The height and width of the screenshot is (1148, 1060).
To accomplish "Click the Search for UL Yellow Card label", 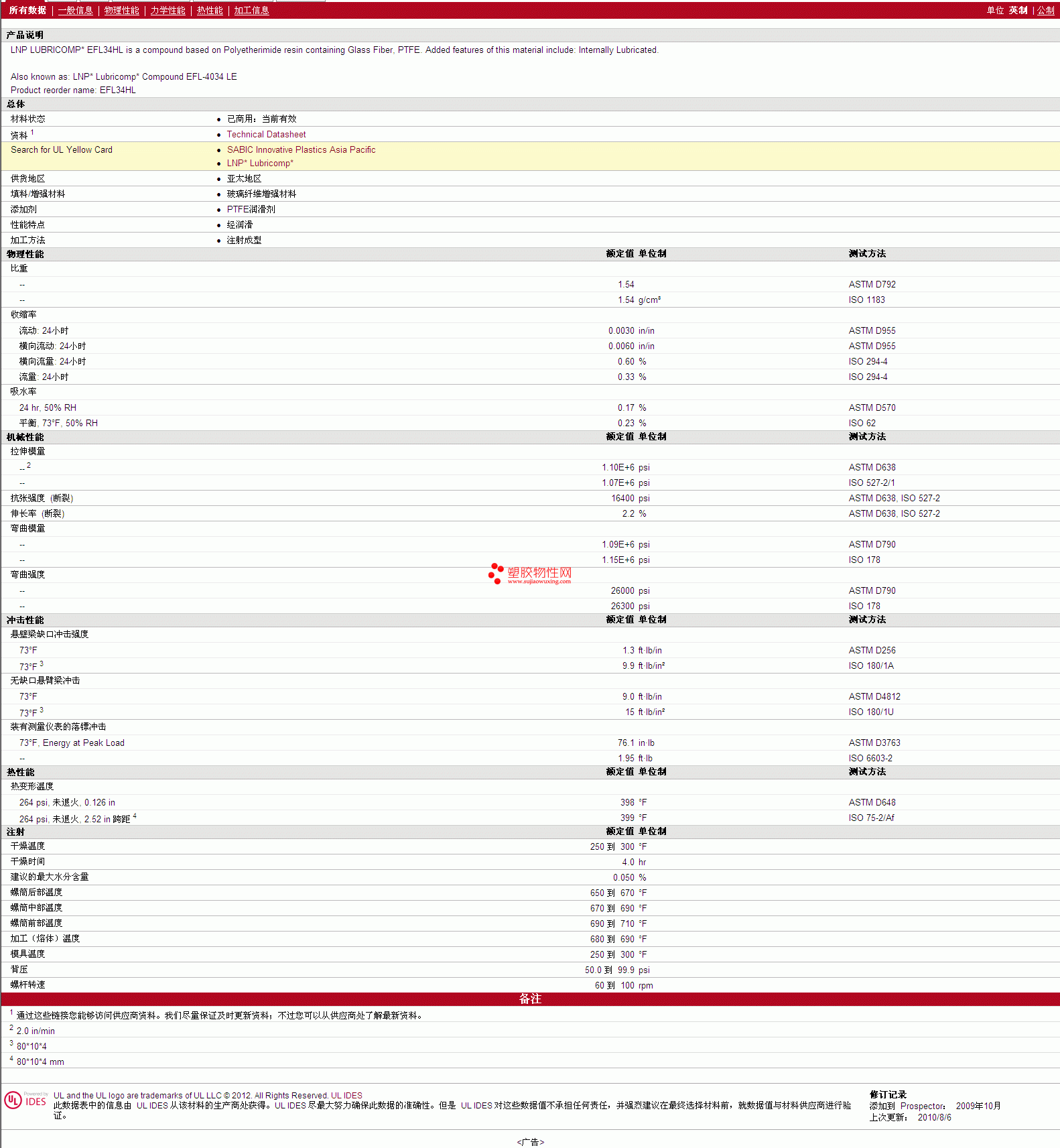I will coord(62,150).
